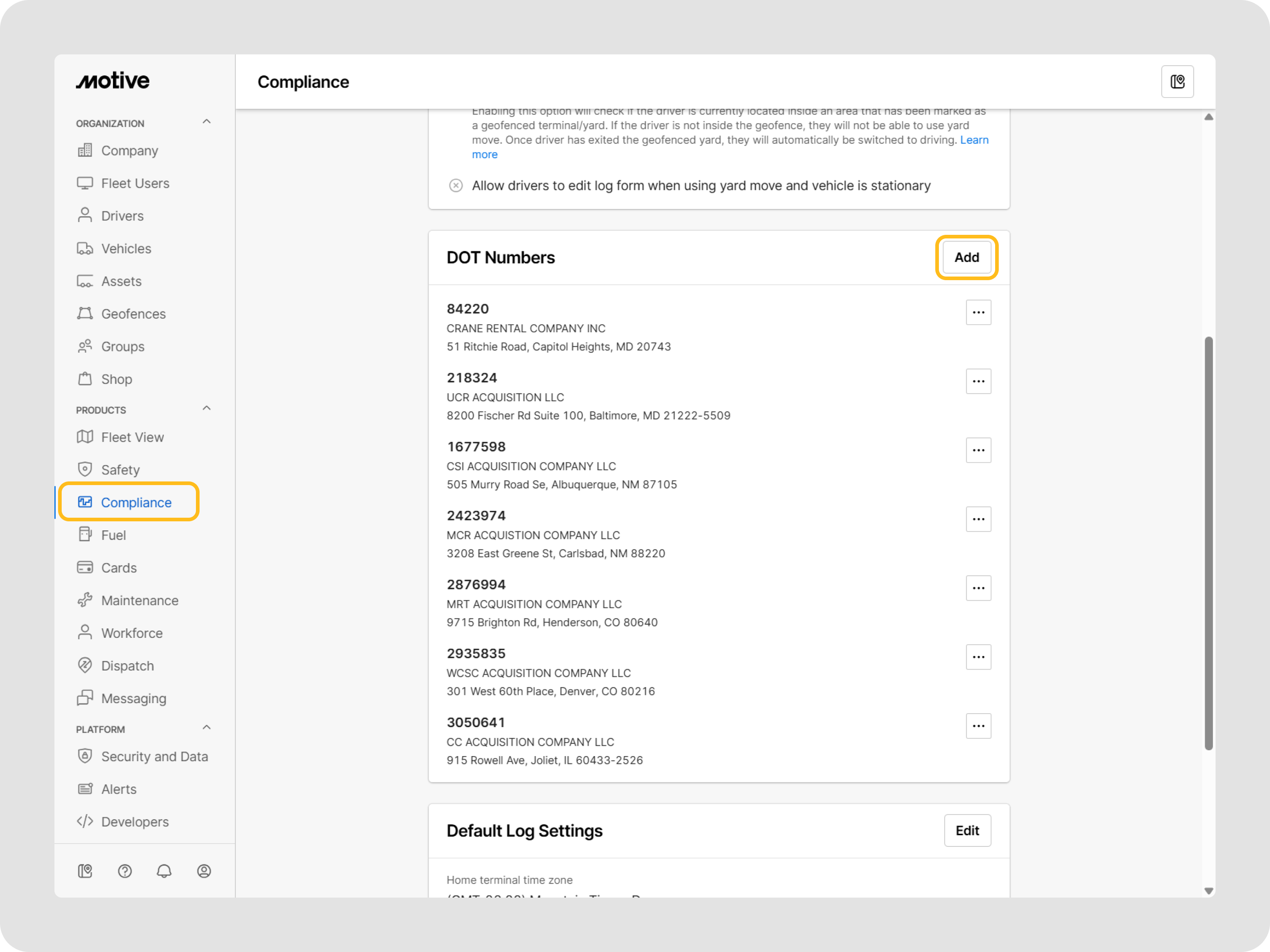The width and height of the screenshot is (1270, 952).
Task: Click the page scroll down arrow
Action: pyautogui.click(x=1209, y=891)
